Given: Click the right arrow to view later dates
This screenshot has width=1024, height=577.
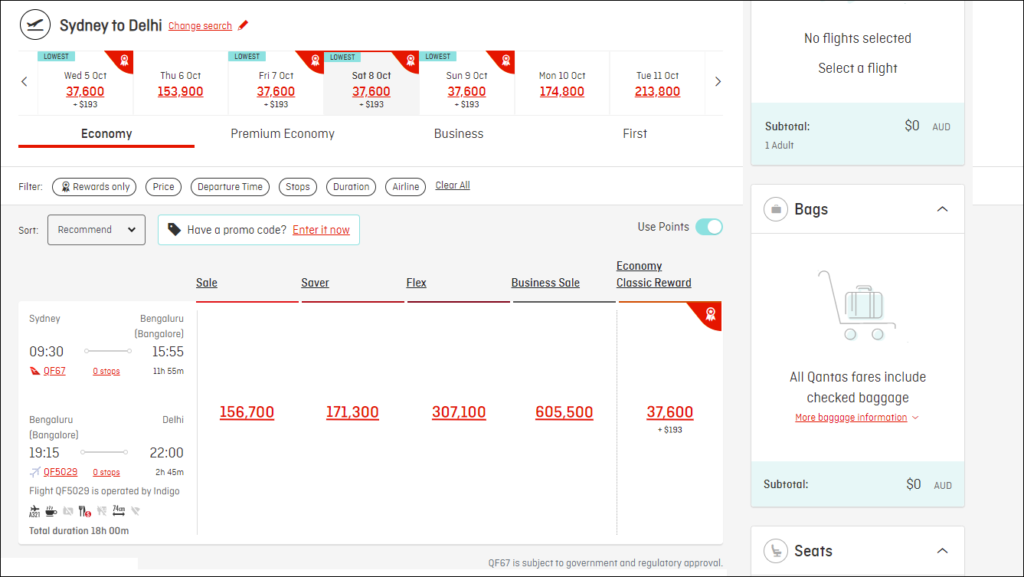Looking at the screenshot, I should pos(717,81).
